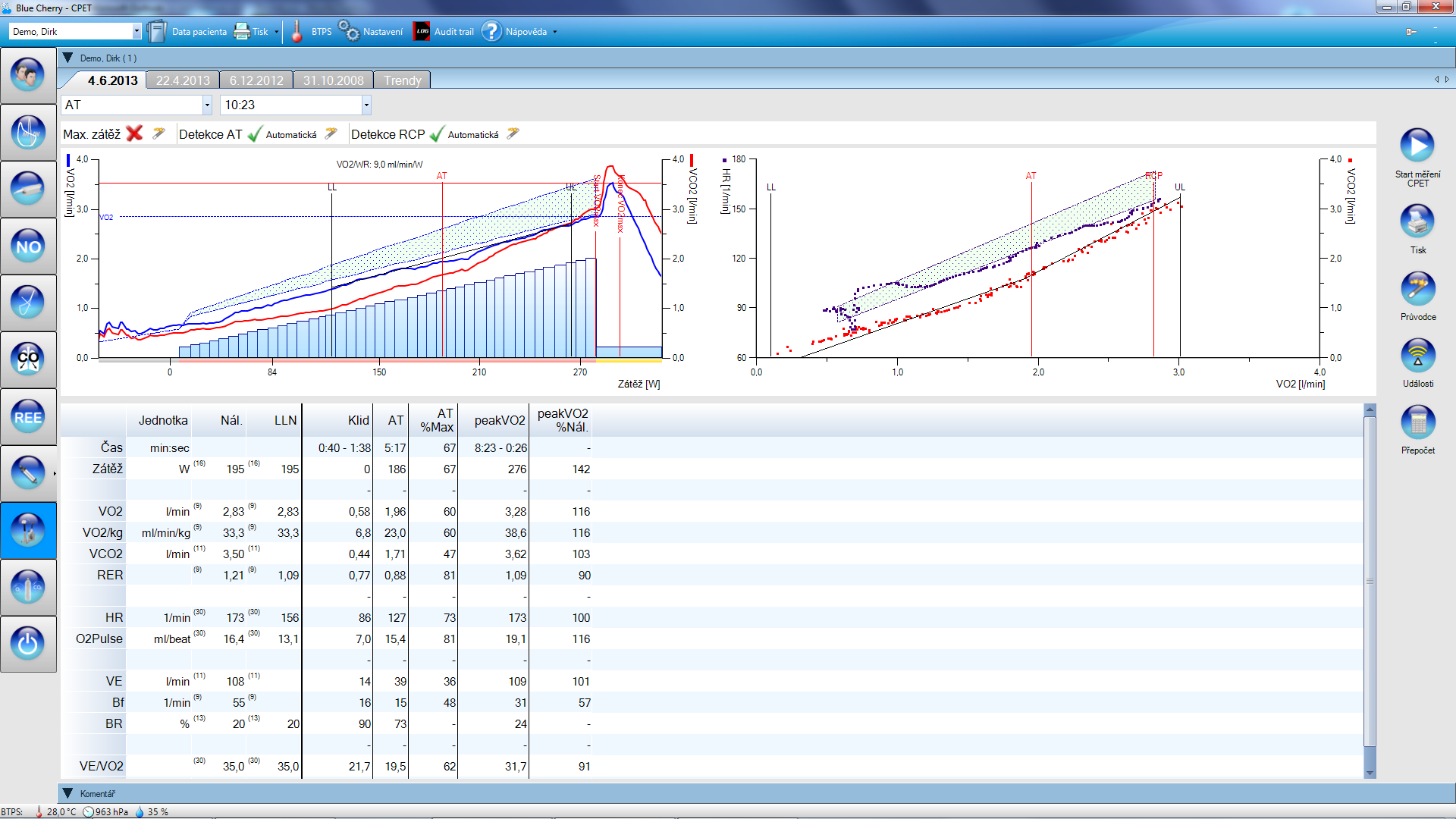Toggle Detekce RCP green checkmark

436,134
